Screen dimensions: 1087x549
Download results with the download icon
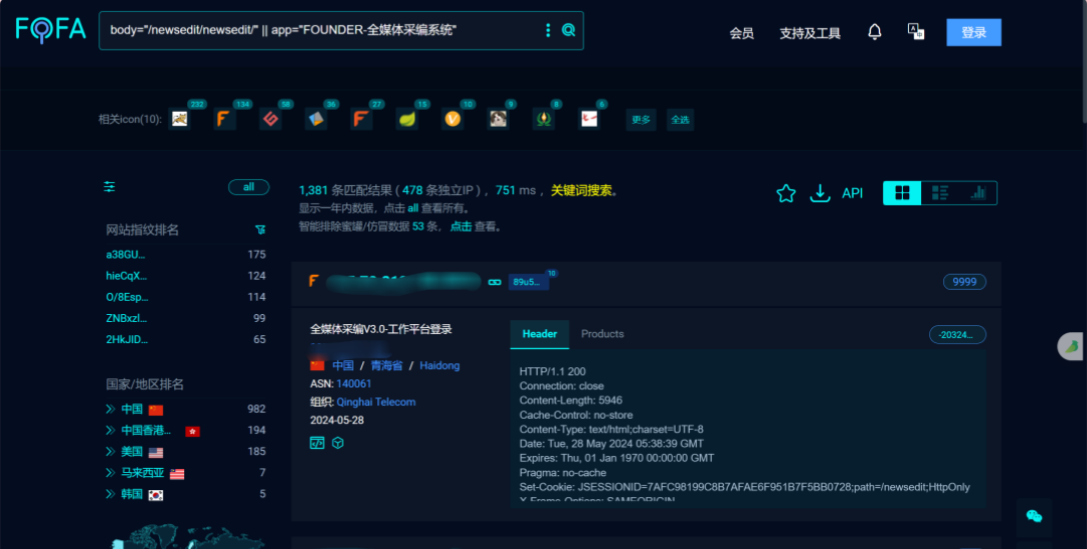click(x=820, y=193)
